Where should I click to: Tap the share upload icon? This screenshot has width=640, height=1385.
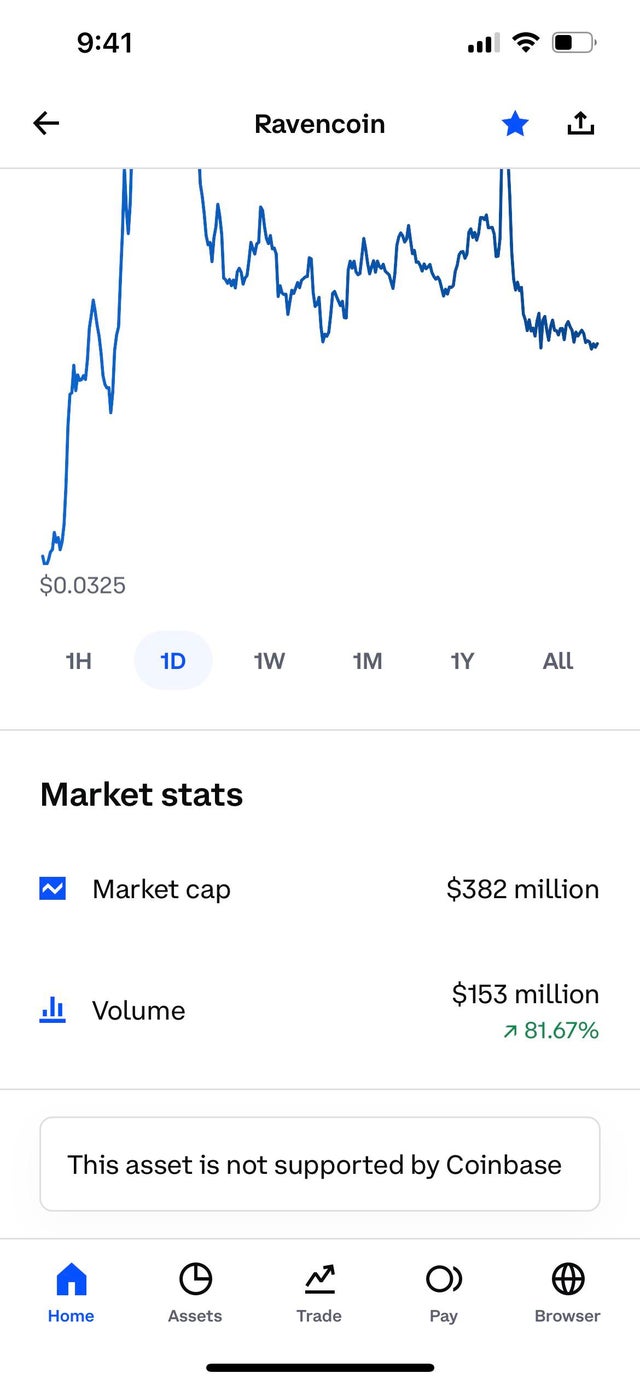click(580, 124)
